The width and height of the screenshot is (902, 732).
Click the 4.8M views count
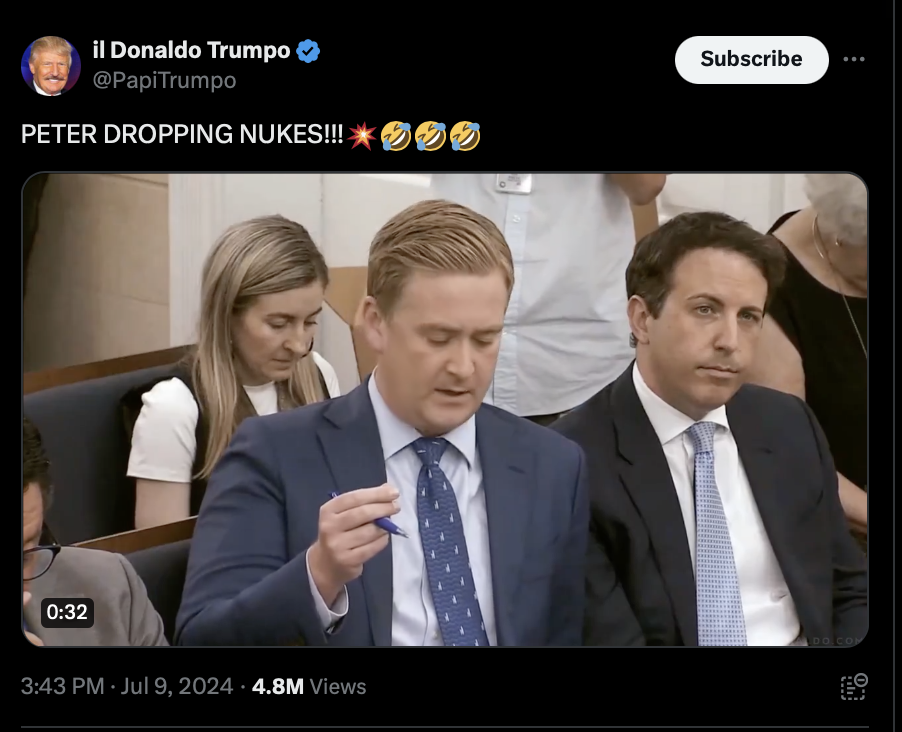point(277,687)
